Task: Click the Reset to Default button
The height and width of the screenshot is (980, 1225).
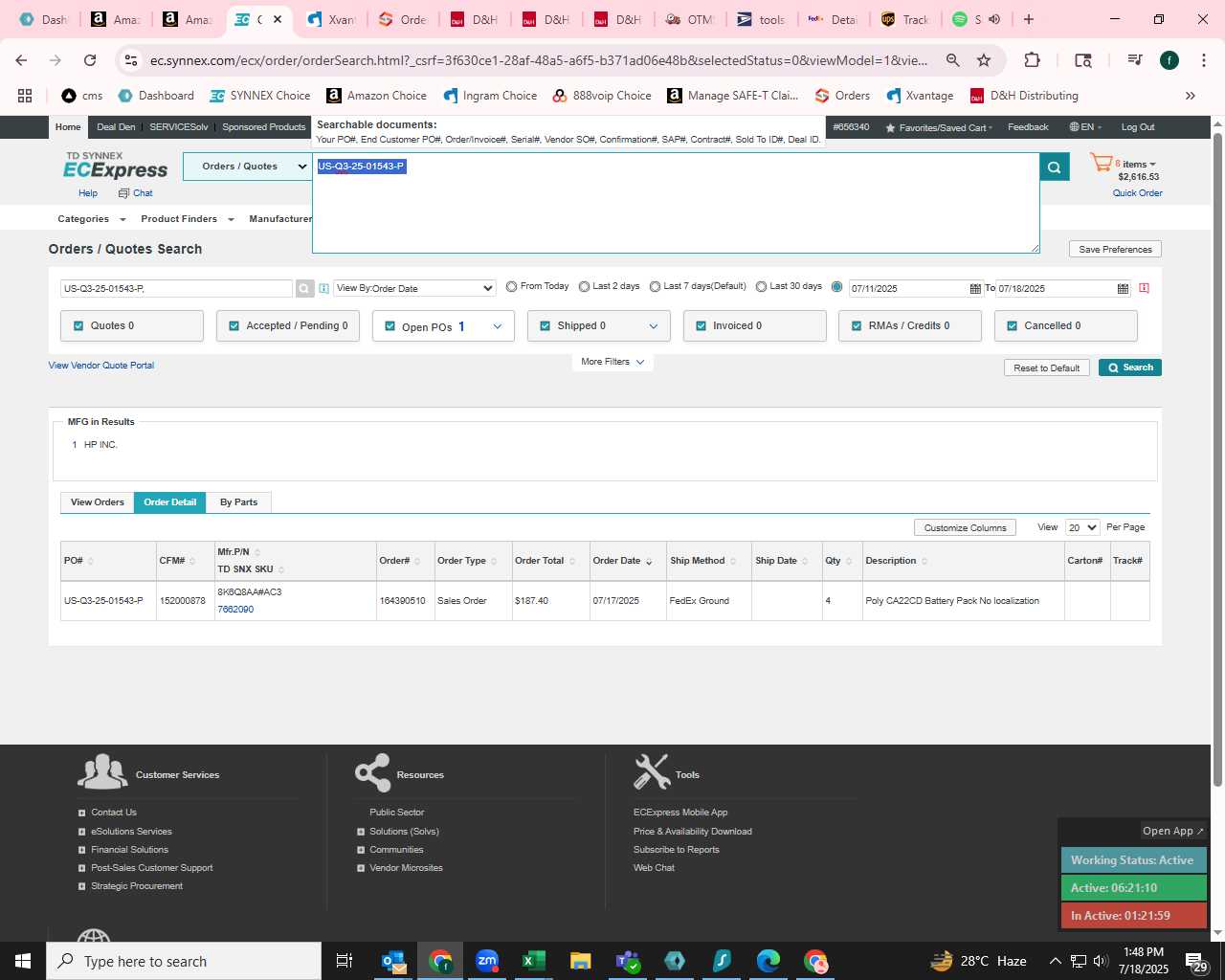Action: click(1046, 367)
